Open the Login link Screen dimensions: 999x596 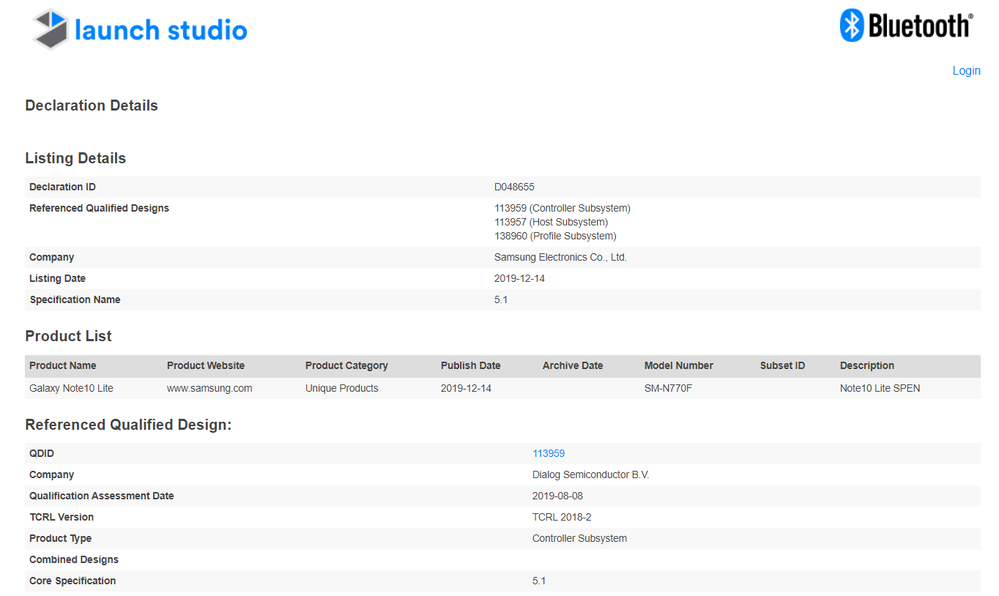(x=966, y=71)
